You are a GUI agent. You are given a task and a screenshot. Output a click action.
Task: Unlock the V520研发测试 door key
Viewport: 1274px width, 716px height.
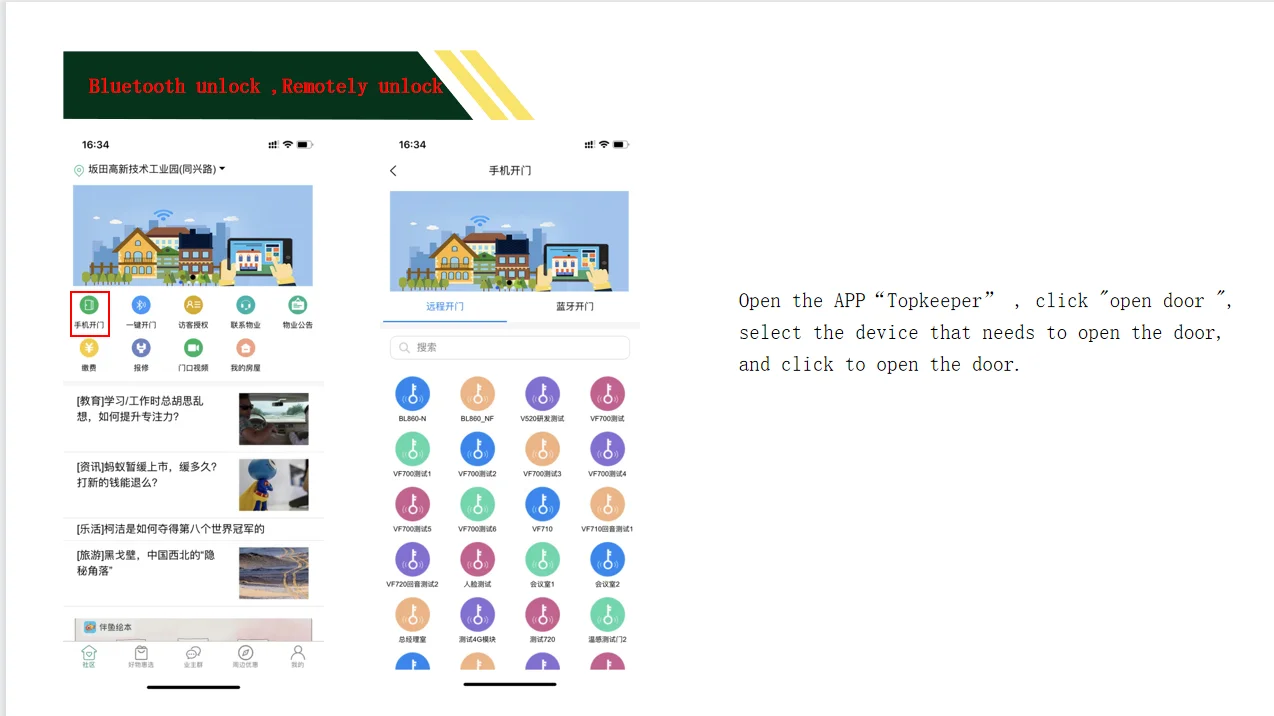pos(542,394)
